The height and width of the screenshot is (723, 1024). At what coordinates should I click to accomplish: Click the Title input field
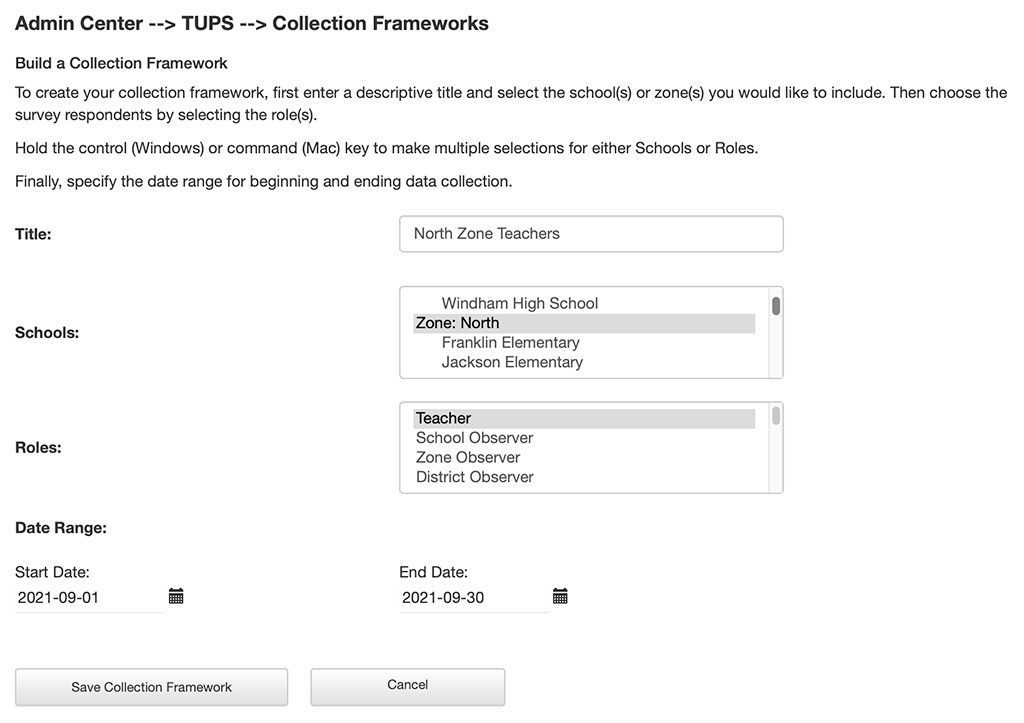tap(591, 234)
